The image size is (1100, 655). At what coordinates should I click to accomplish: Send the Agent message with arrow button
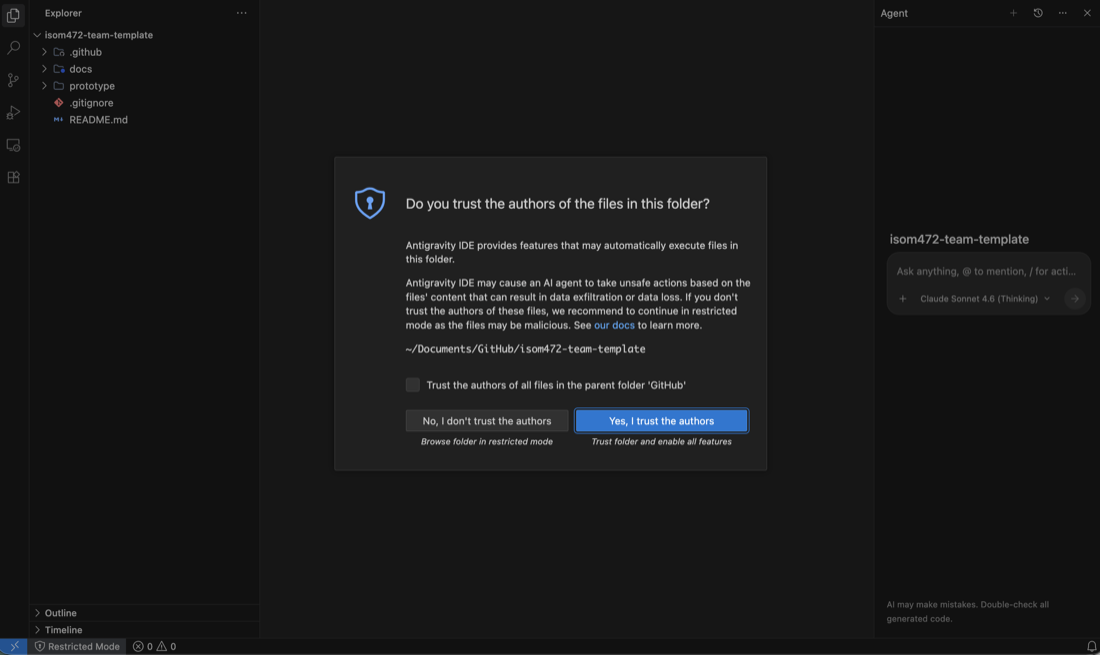(x=1074, y=299)
